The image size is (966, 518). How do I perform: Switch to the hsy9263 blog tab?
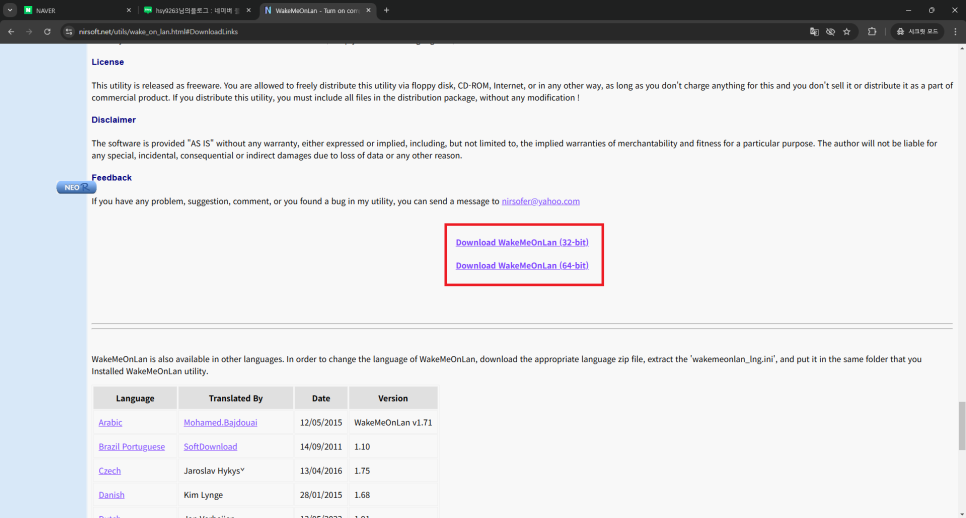pyautogui.click(x=197, y=10)
